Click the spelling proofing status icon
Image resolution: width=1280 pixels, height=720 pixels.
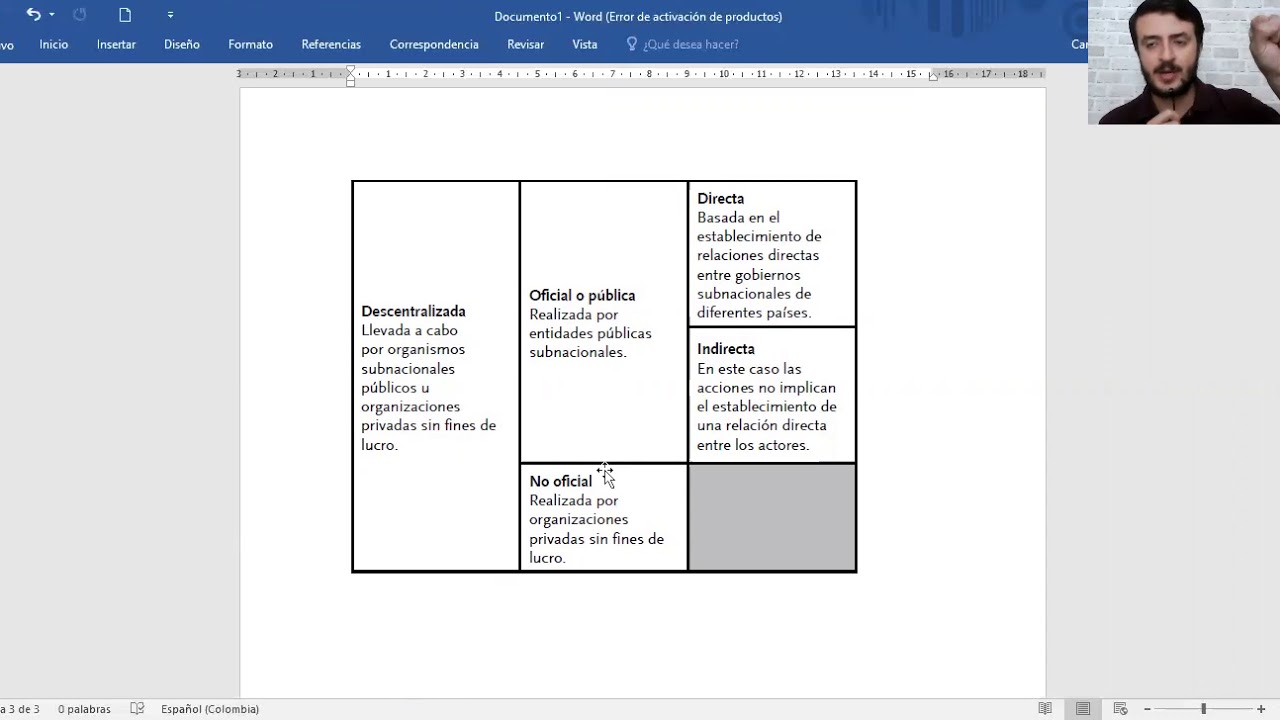coord(138,709)
